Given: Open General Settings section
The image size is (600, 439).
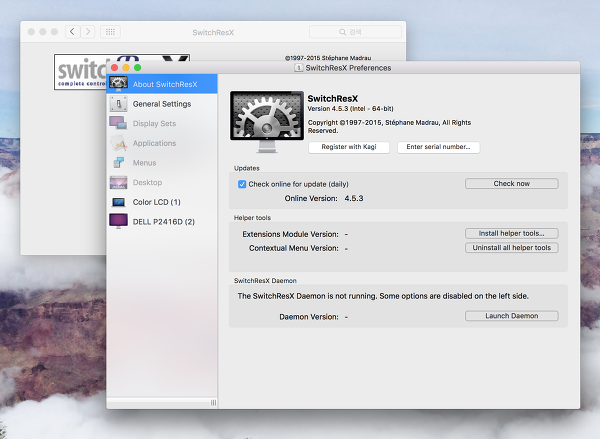Looking at the screenshot, I should pyautogui.click(x=162, y=104).
